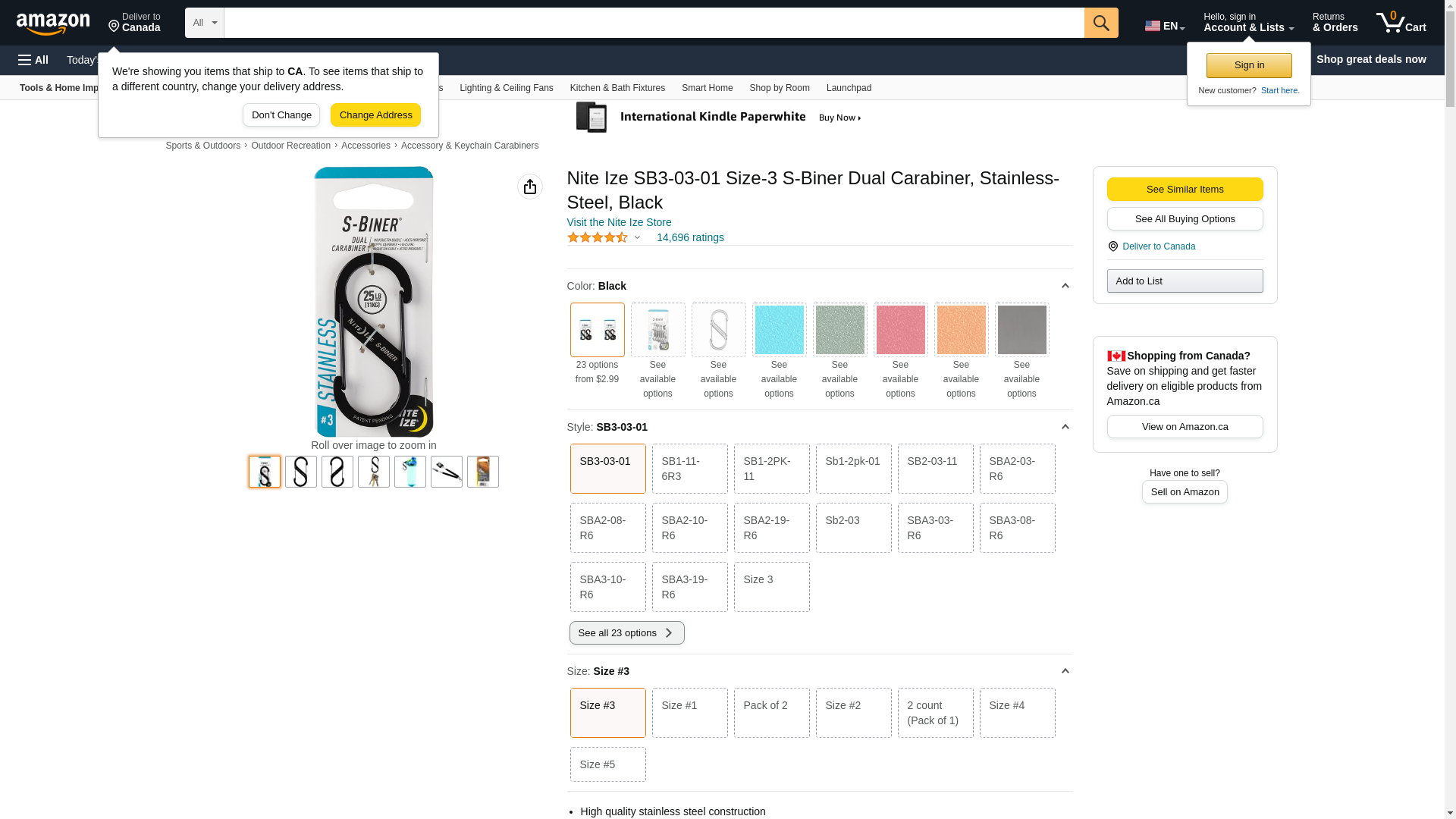The height and width of the screenshot is (819, 1456).
Task: Choose the Pack of 2 size
Action: coord(771,712)
